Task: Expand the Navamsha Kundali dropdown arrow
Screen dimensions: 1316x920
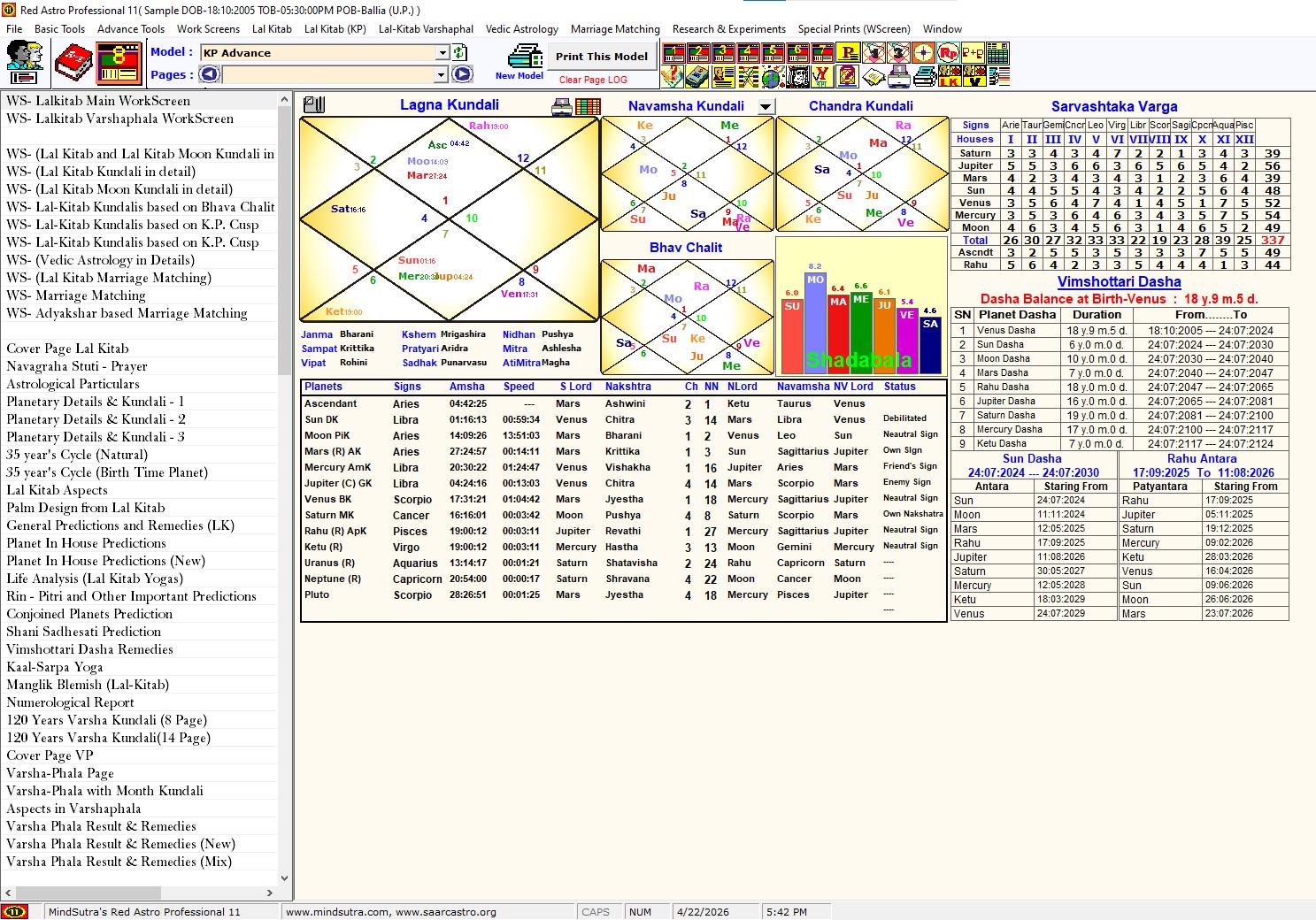Action: click(766, 106)
